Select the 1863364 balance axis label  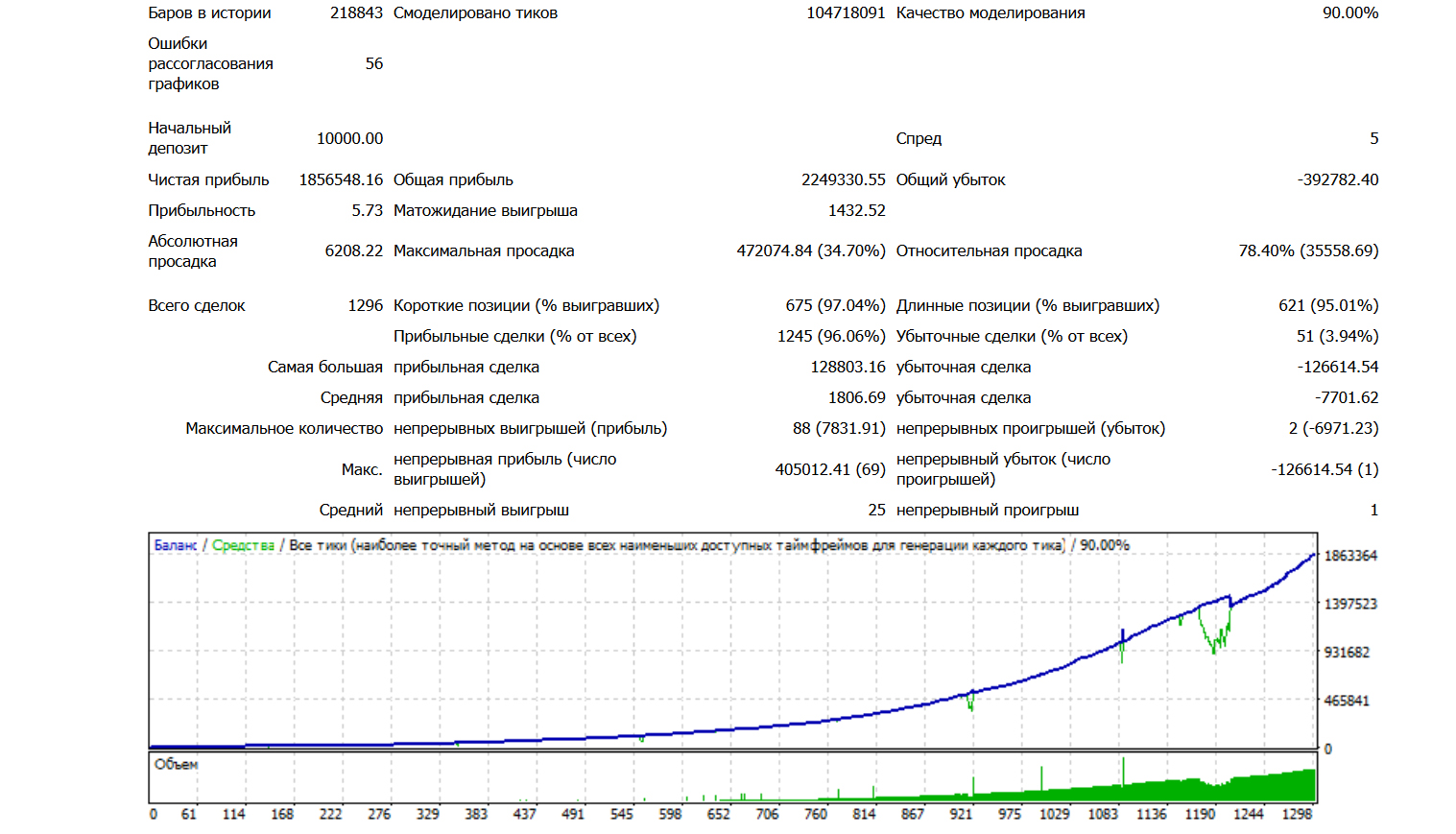[x=1350, y=556]
